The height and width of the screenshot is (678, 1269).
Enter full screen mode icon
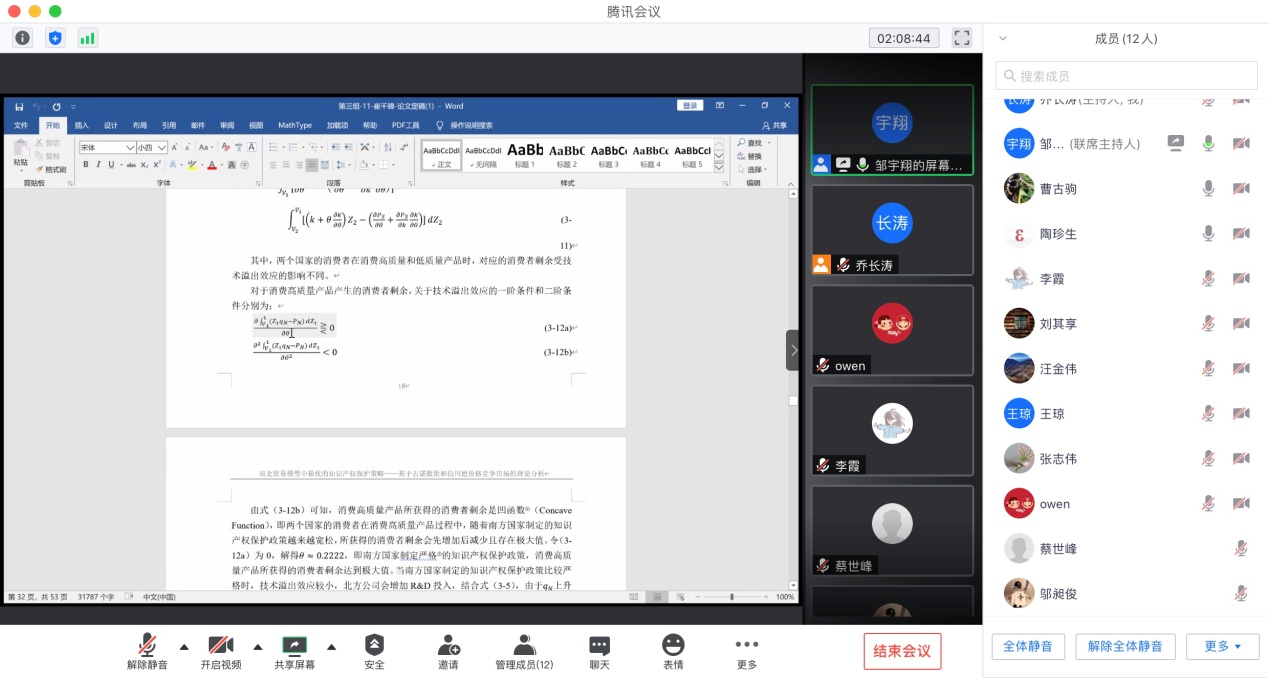[x=962, y=38]
